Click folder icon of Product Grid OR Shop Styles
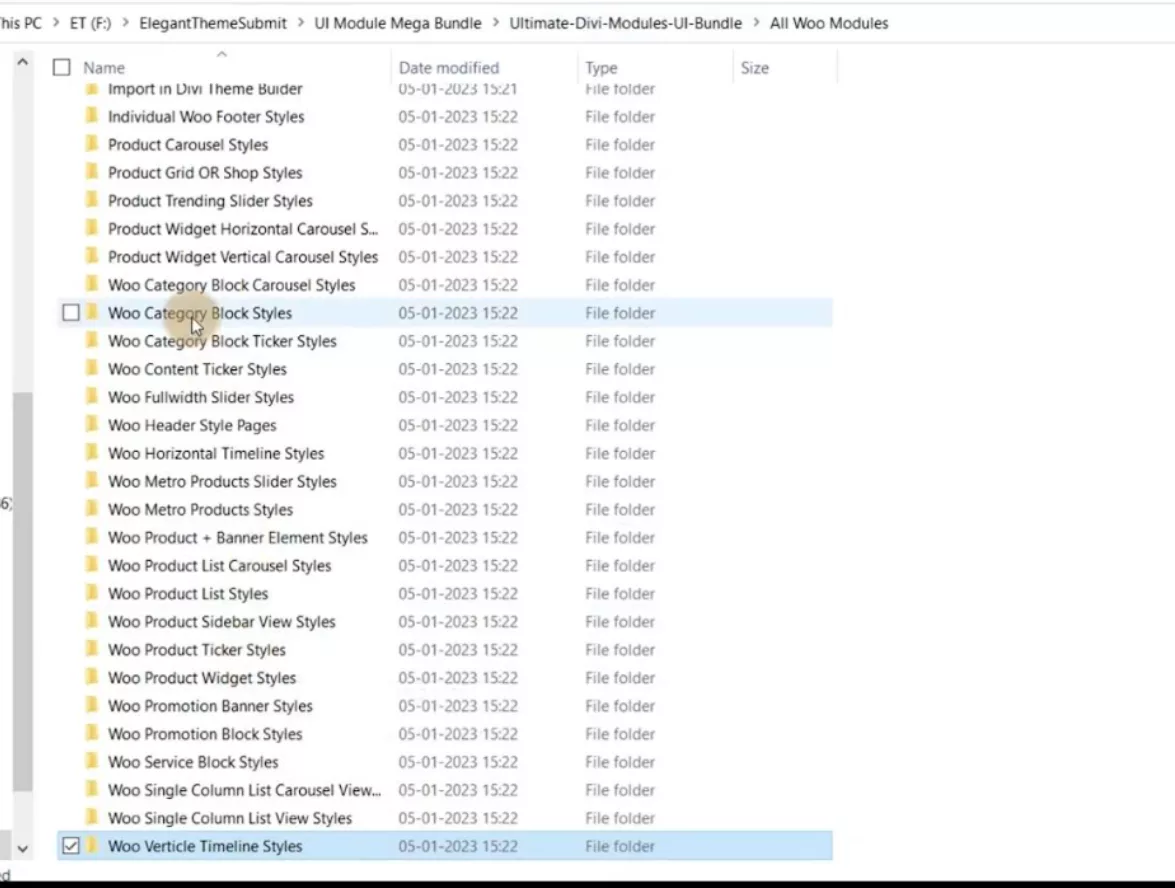This screenshot has height=888, width=1175. (x=92, y=172)
